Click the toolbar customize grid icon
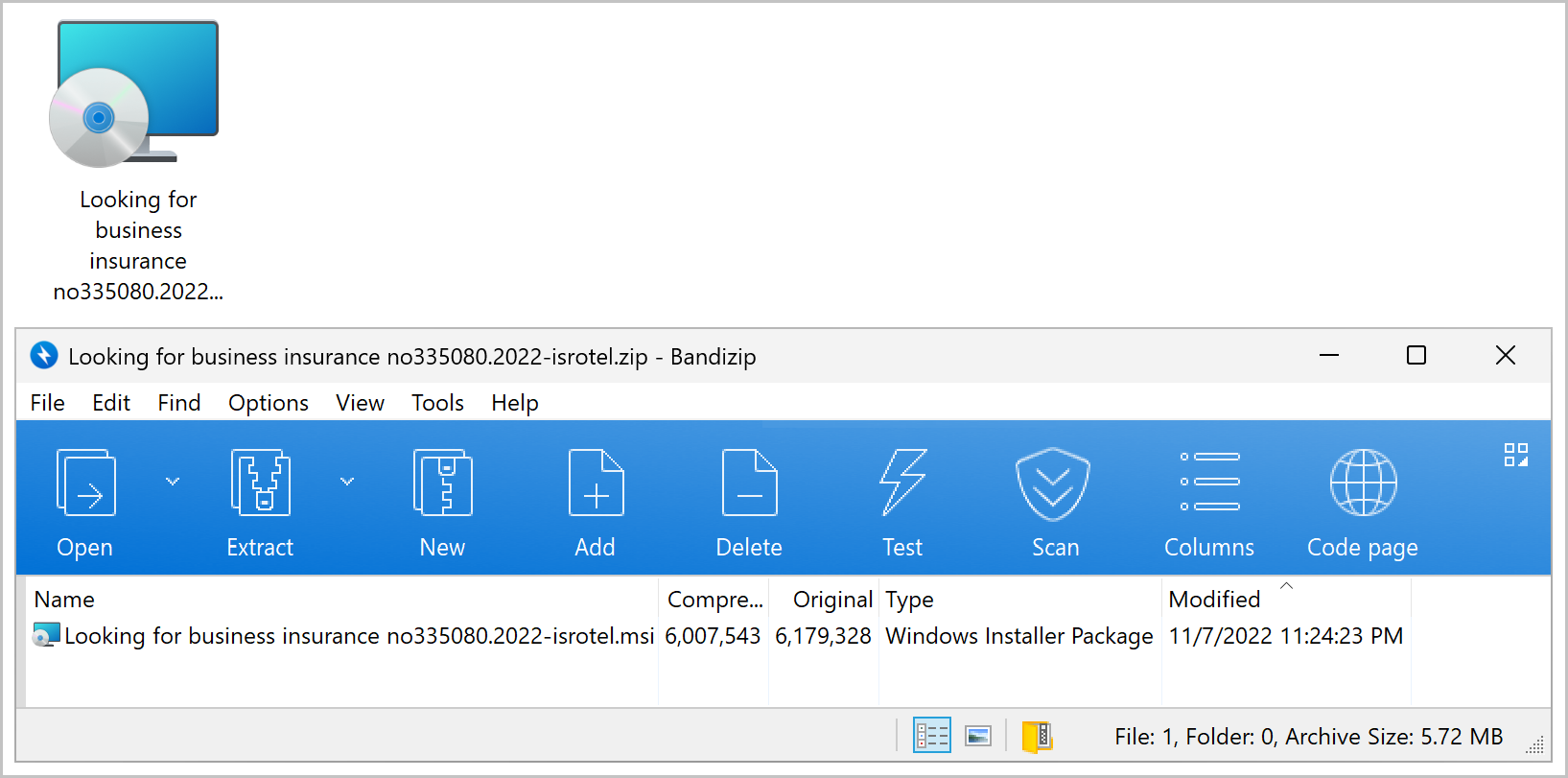1568x778 pixels. (1515, 455)
